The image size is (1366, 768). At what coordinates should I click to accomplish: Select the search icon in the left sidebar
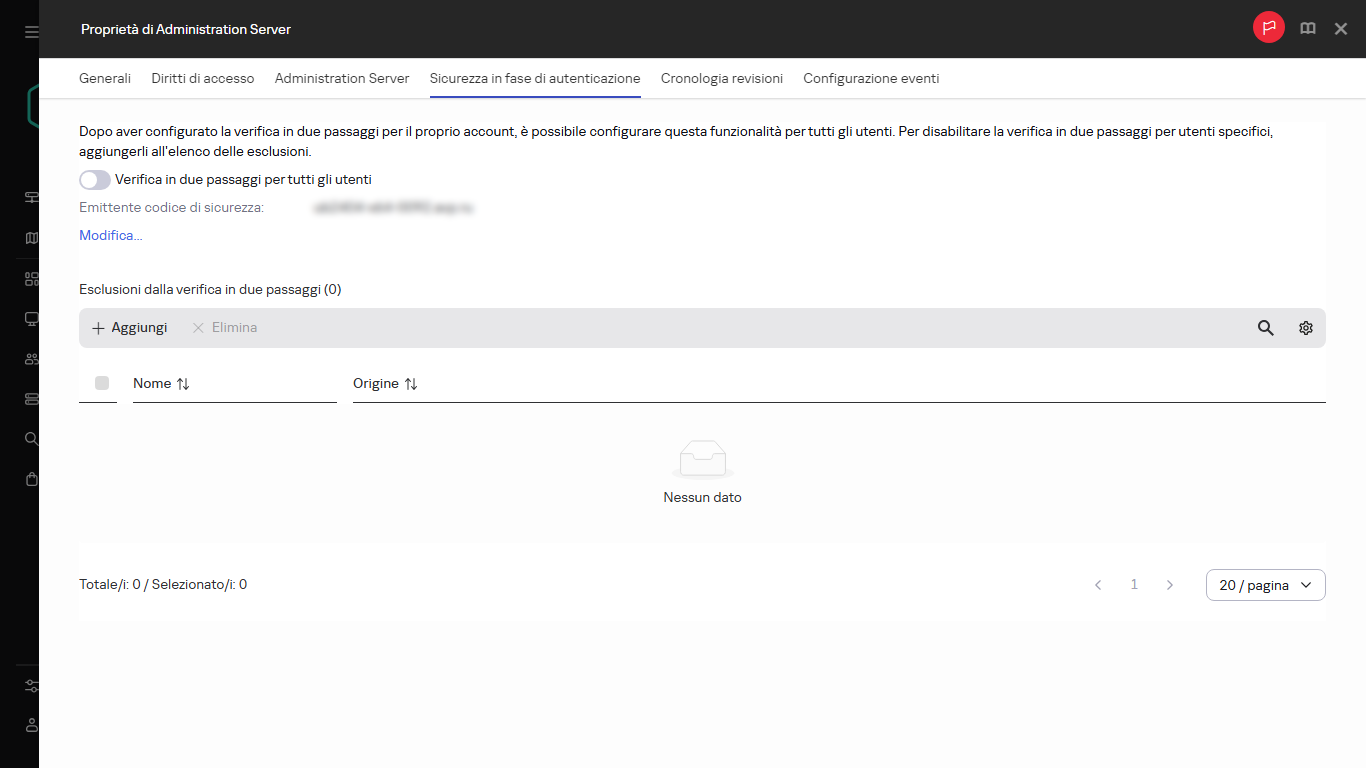[x=30, y=438]
